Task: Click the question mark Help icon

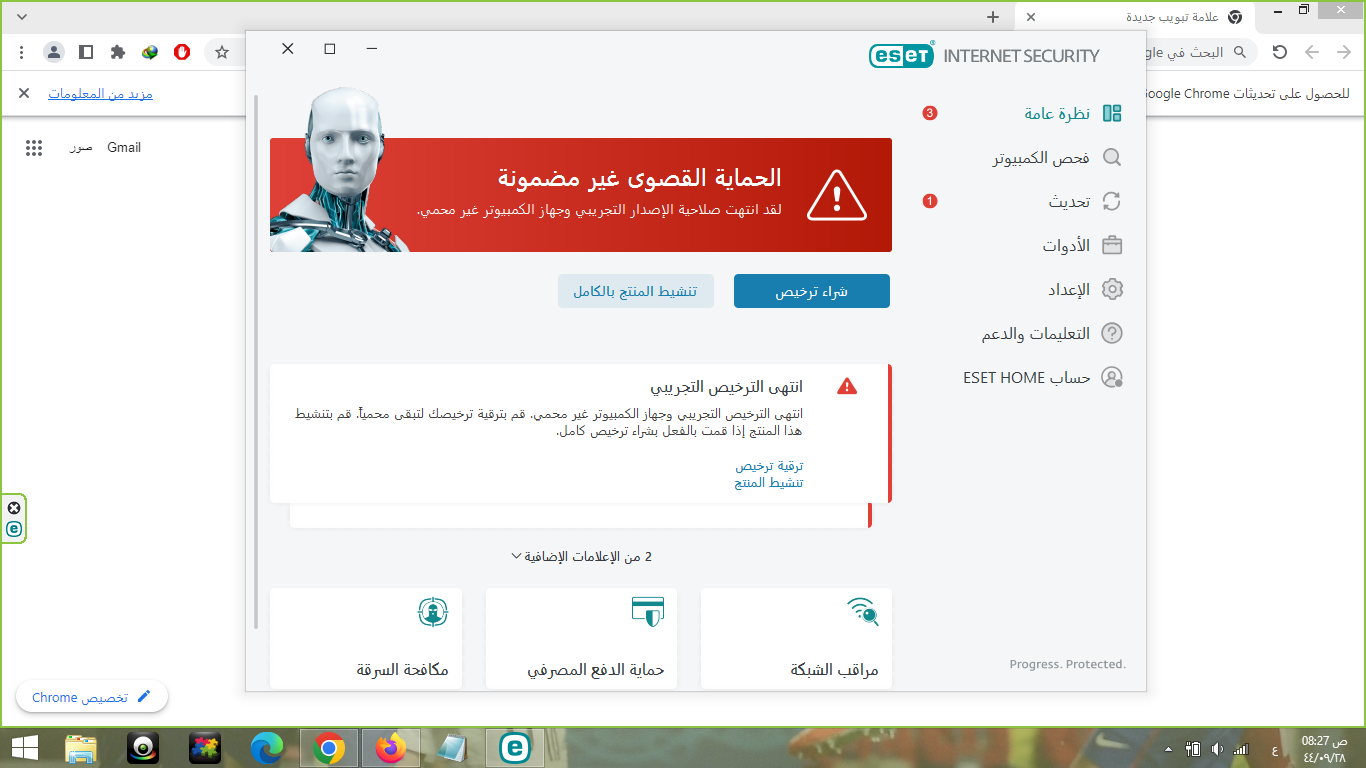Action: click(1111, 333)
